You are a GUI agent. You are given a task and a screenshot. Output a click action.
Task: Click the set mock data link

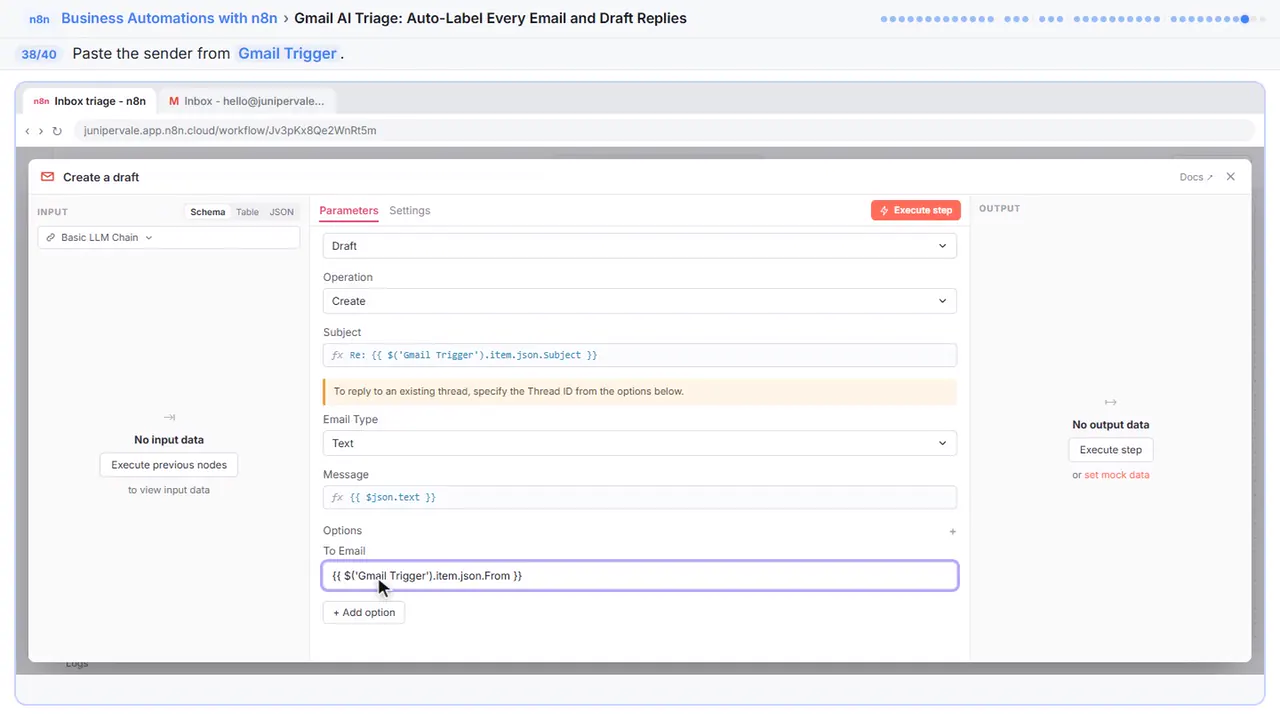click(1117, 475)
